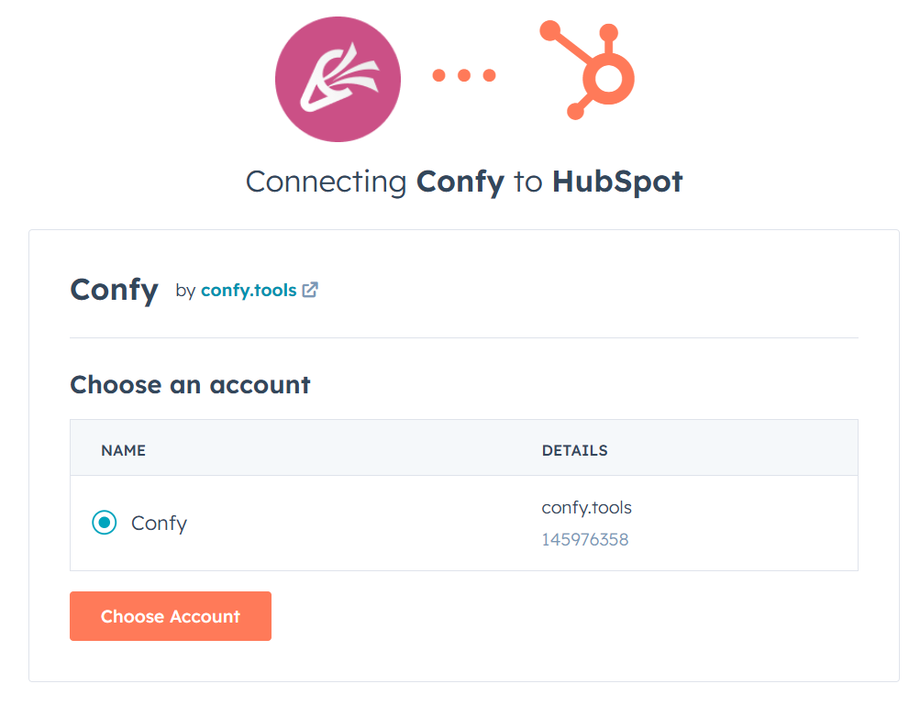Select the Confy account radio button

tap(104, 522)
